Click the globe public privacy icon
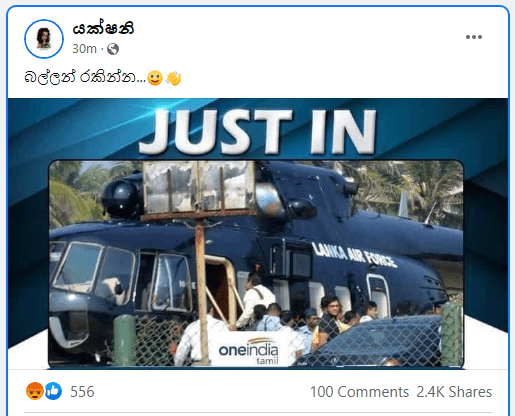The height and width of the screenshot is (416, 515). 113,49
